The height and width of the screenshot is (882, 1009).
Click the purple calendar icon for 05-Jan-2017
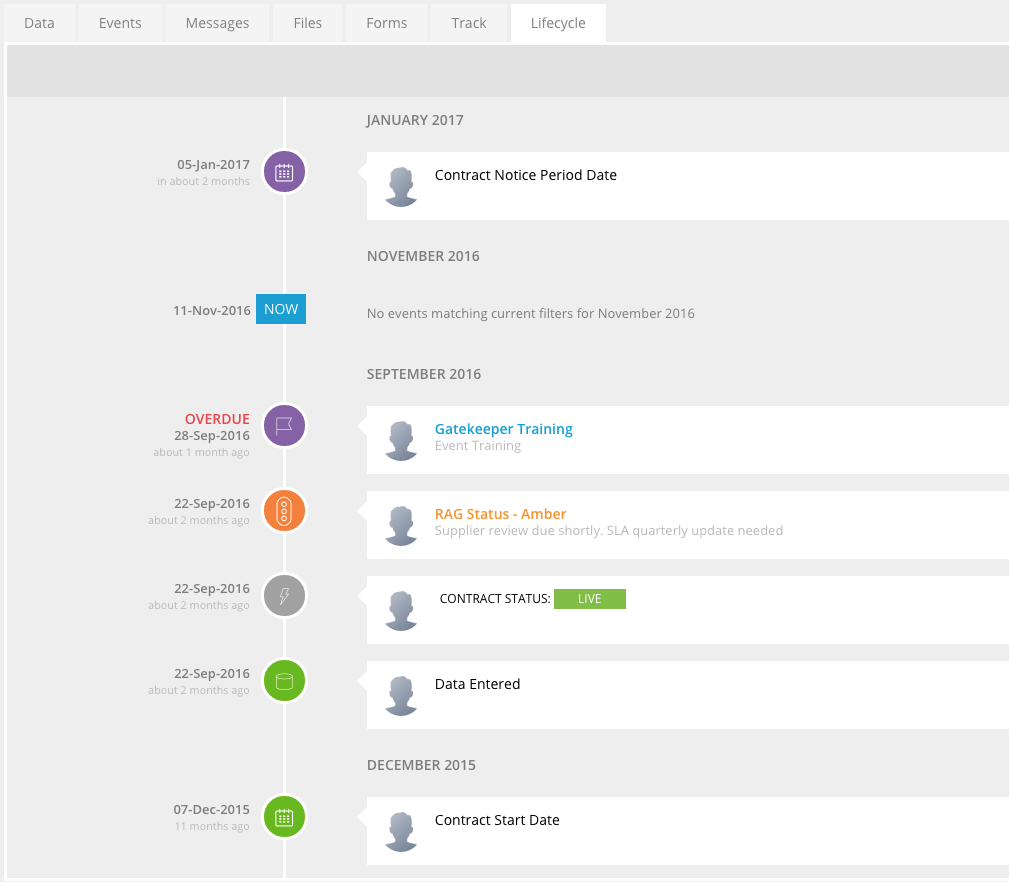[284, 172]
